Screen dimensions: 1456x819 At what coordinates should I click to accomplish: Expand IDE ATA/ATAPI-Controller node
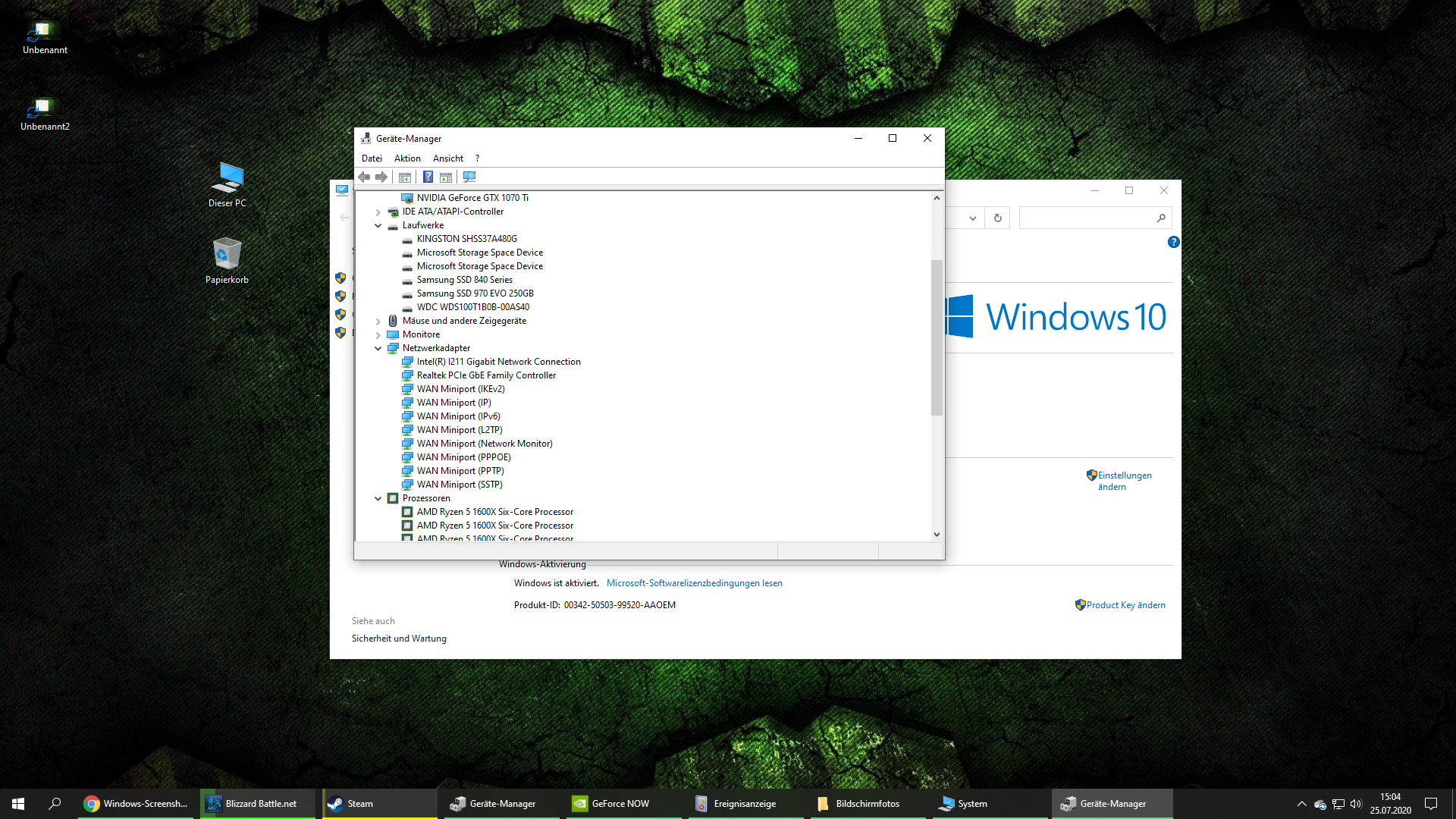378,212
